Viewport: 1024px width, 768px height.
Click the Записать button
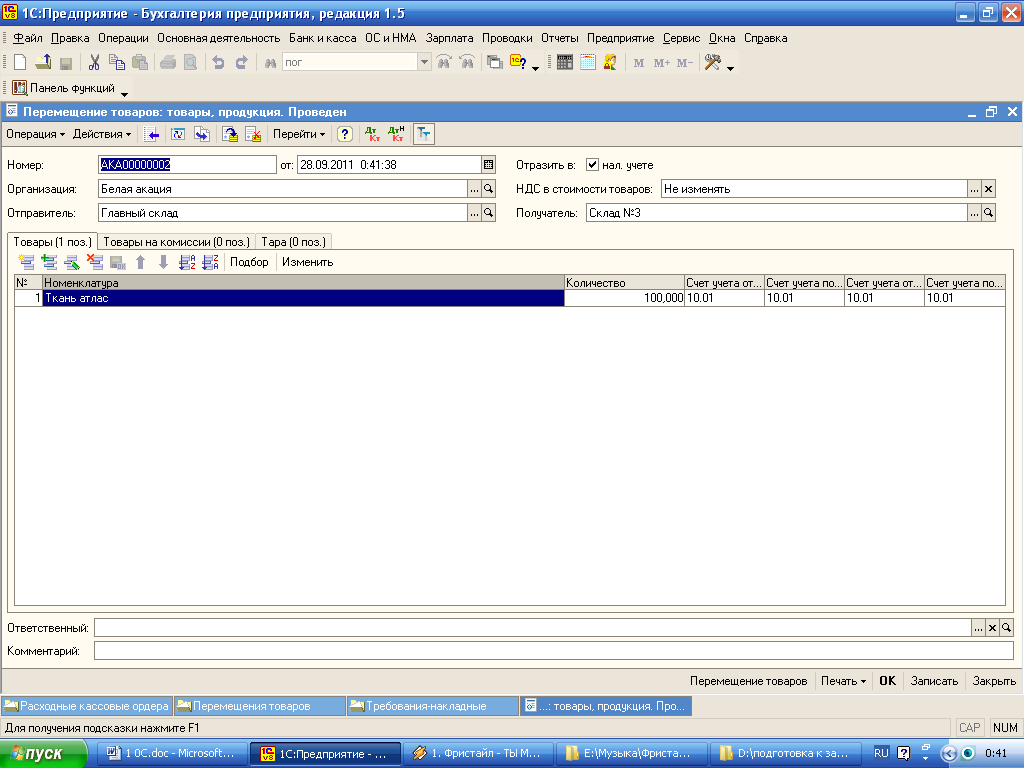(x=935, y=681)
